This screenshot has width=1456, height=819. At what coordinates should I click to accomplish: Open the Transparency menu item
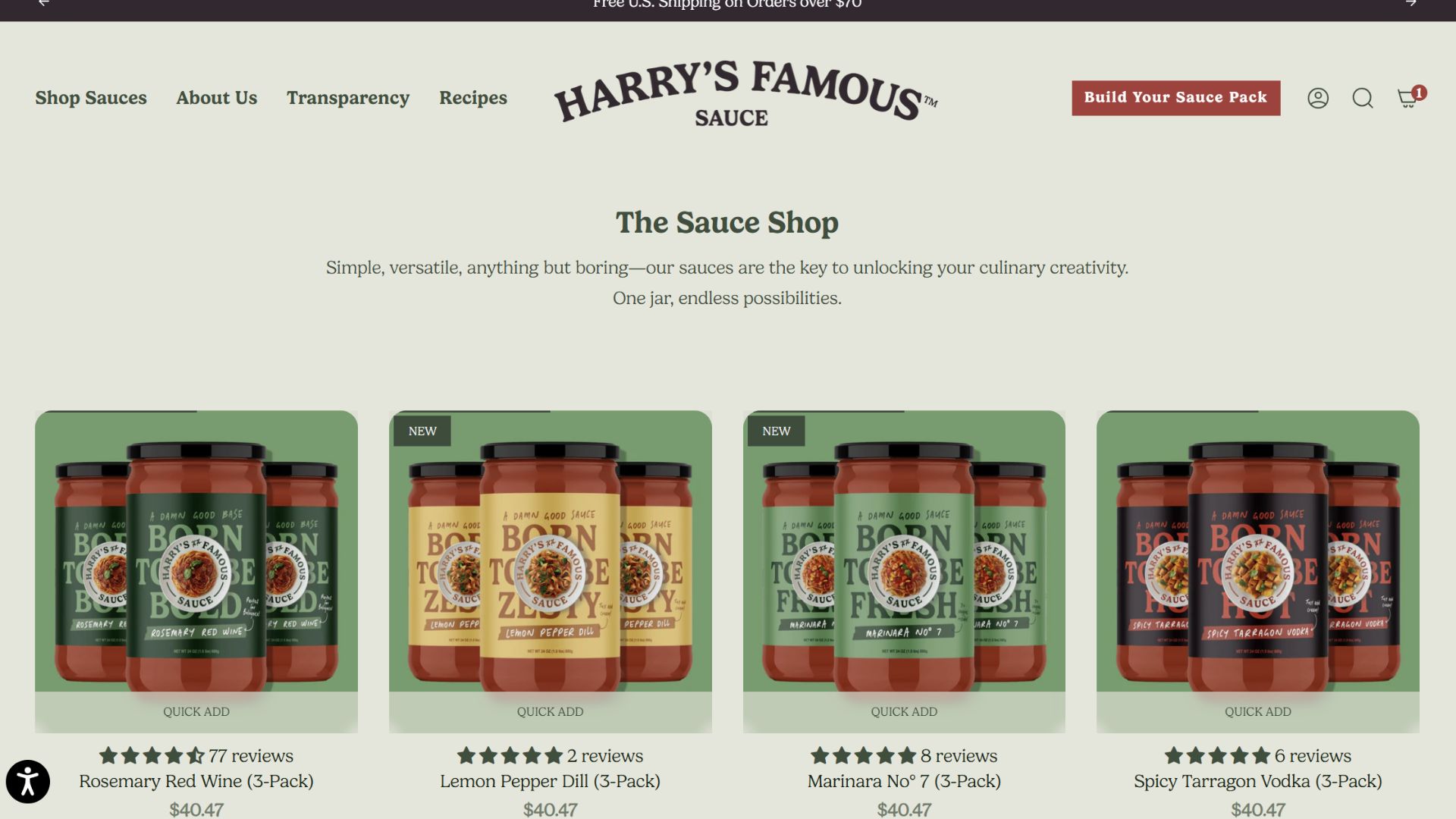tap(348, 98)
